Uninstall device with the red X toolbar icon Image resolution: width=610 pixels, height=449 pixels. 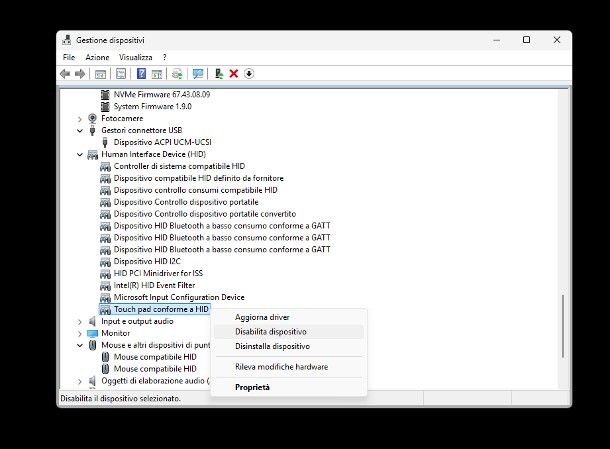(x=234, y=74)
